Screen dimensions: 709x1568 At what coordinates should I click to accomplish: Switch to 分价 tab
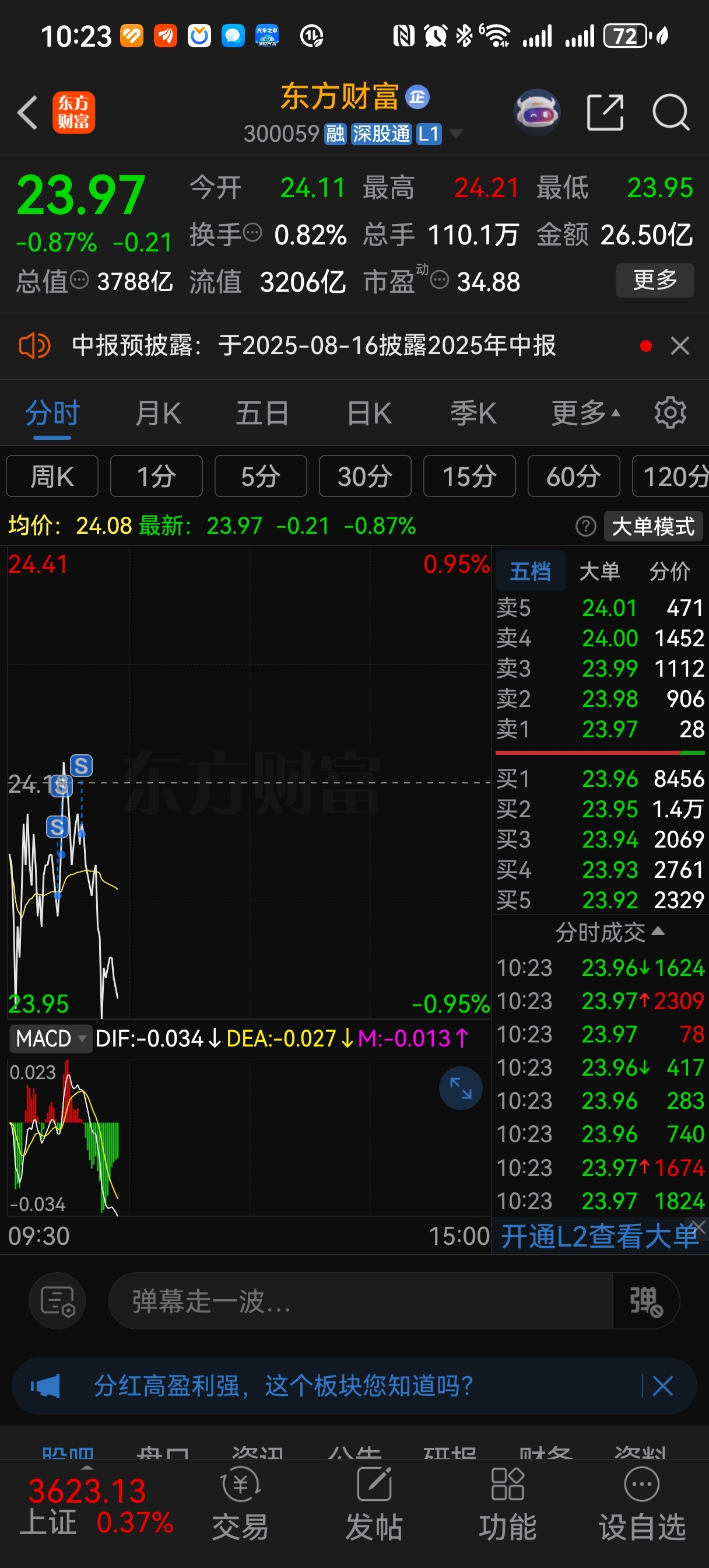(x=669, y=571)
